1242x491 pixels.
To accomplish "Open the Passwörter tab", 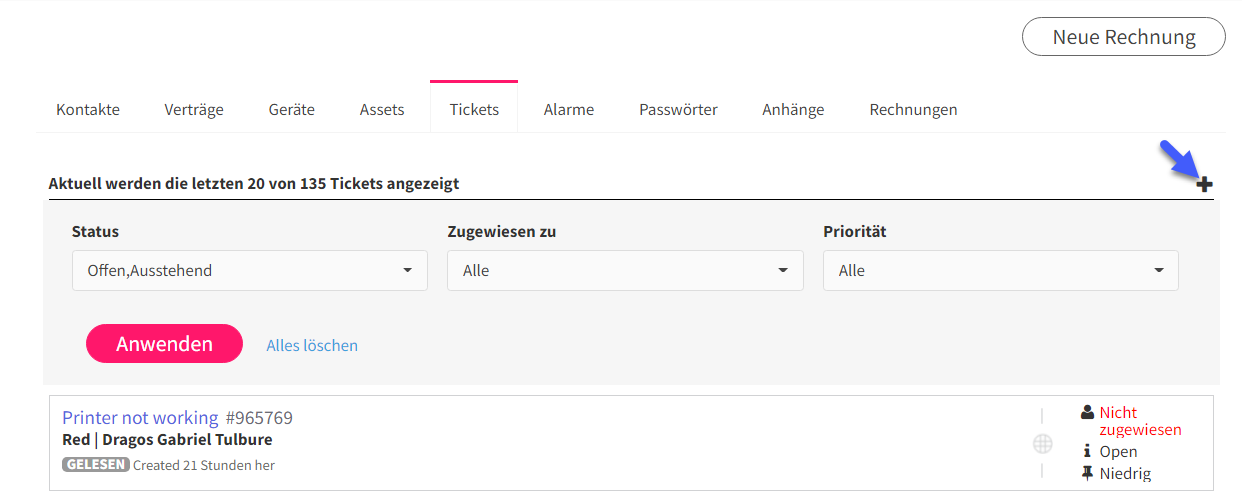I will tap(678, 110).
